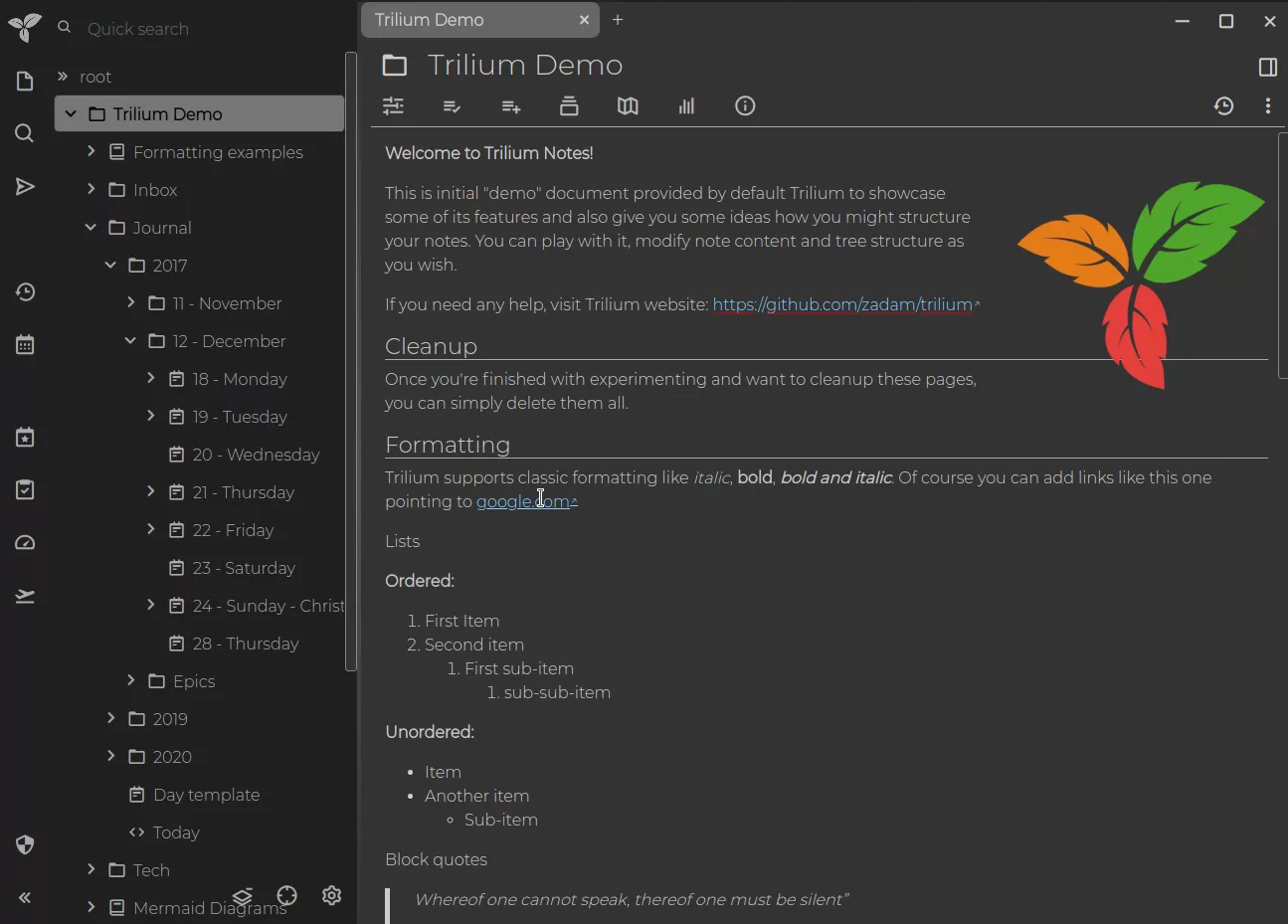Viewport: 1288px width, 924px height.
Task: Open the Inherited Attributes panel
Action: (510, 106)
